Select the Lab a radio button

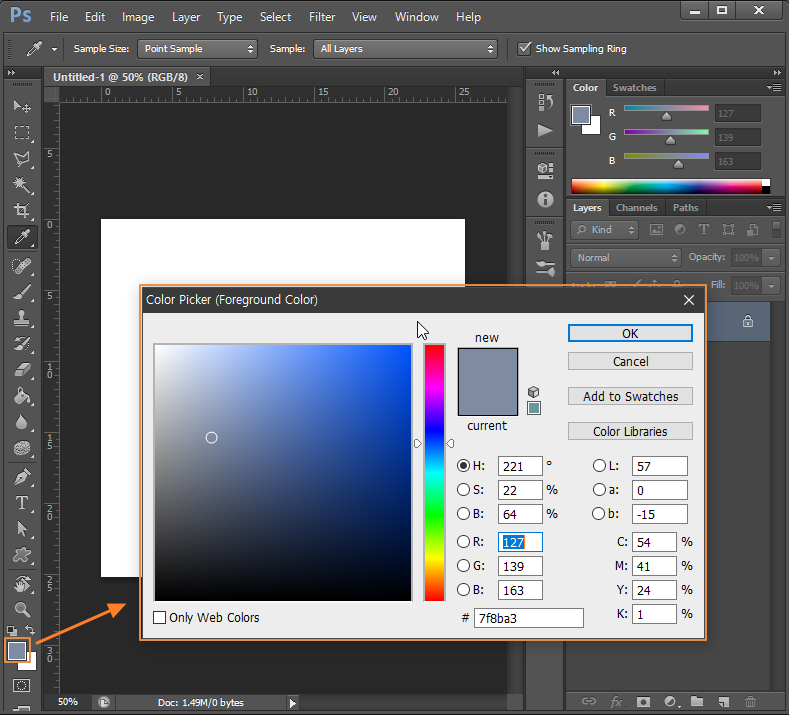(x=599, y=490)
